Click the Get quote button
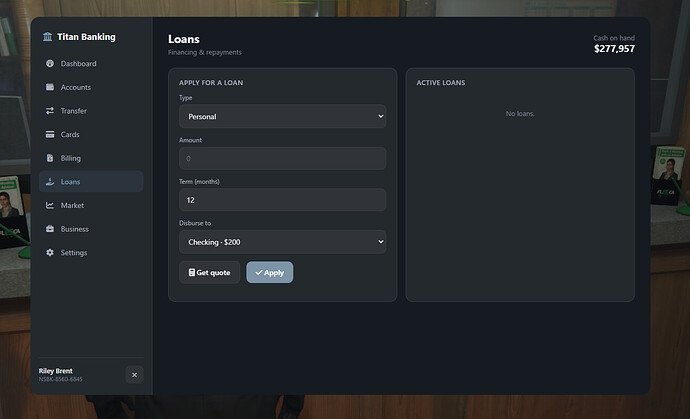This screenshot has height=419, width=690. point(209,272)
